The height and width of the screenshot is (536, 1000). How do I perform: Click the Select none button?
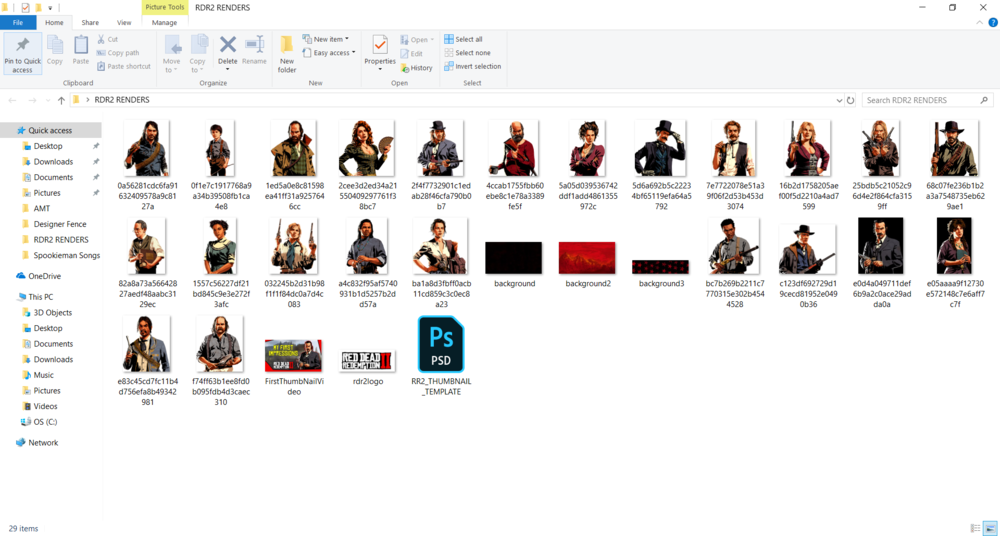(467, 53)
